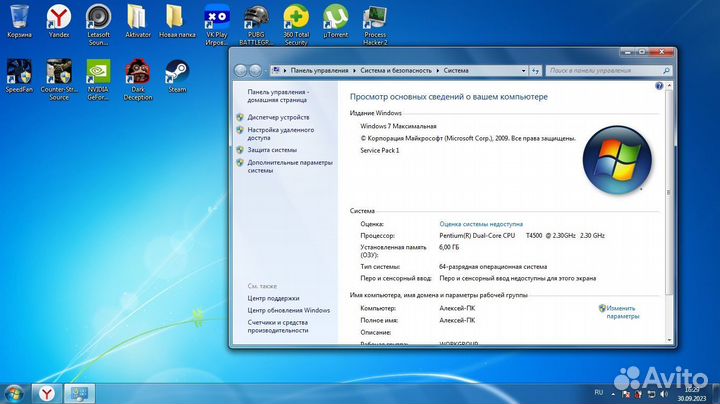
Task: Open the network icon in system tray
Action: 651,394
